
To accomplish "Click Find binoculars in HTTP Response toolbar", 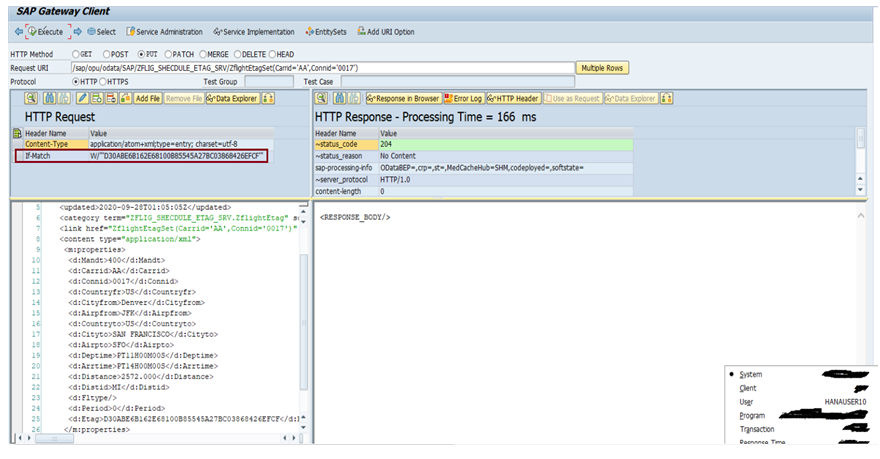I will [339, 98].
